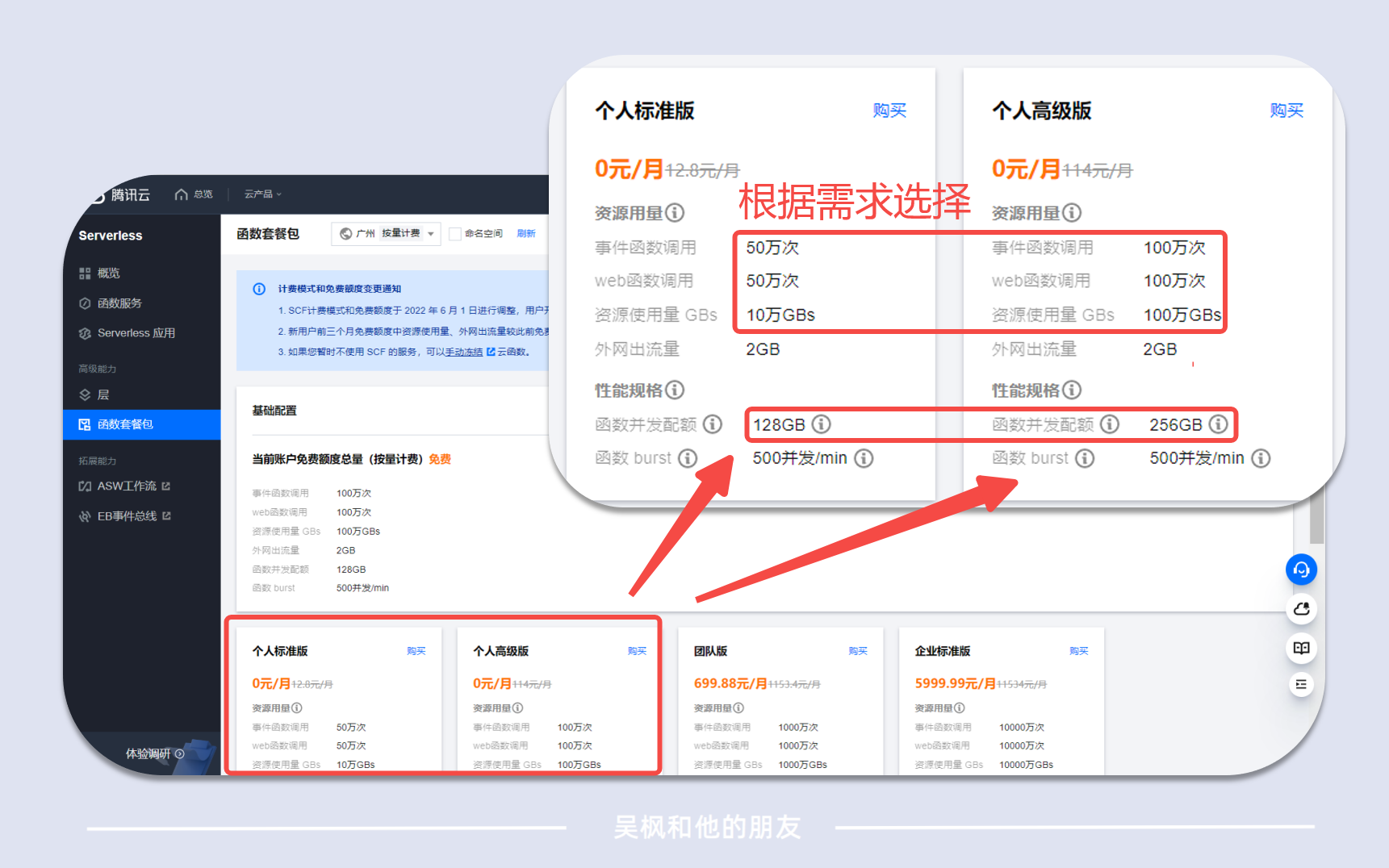The image size is (1389, 868).
Task: Toggle the 命名空间 checkbox
Action: coord(455,234)
